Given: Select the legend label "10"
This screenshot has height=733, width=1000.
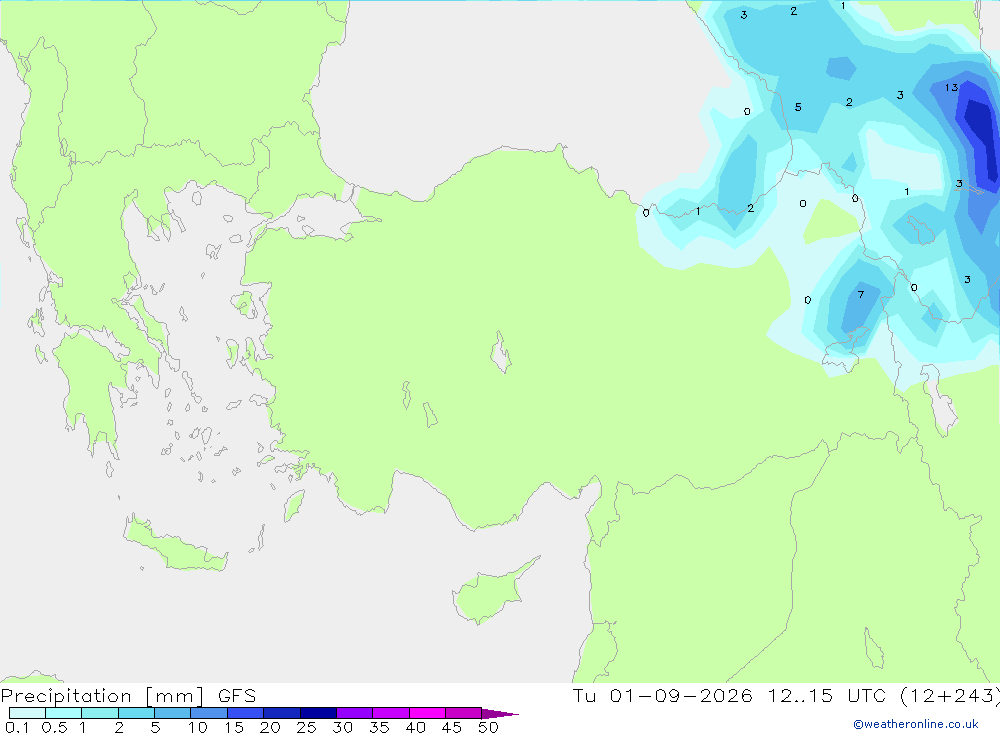Looking at the screenshot, I should tap(198, 727).
